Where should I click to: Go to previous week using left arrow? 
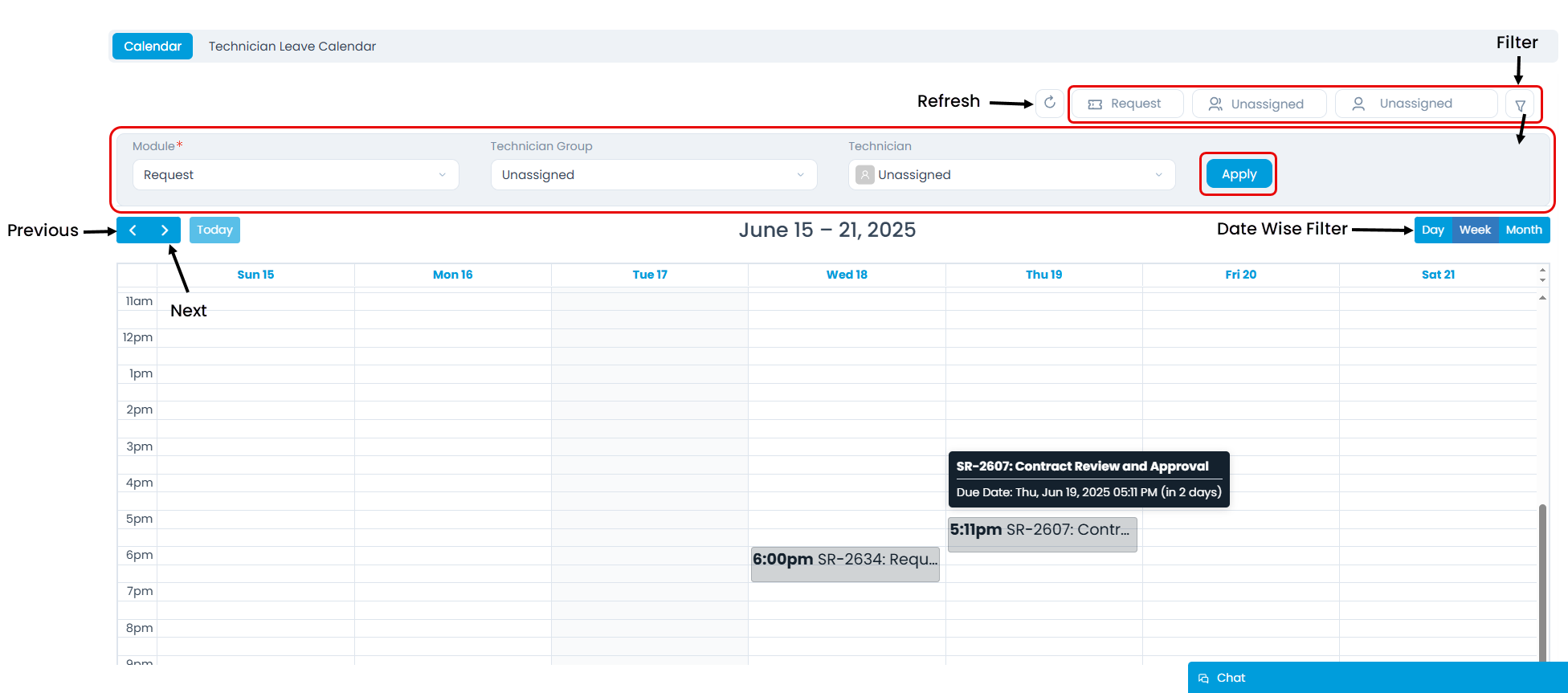pyautogui.click(x=133, y=230)
